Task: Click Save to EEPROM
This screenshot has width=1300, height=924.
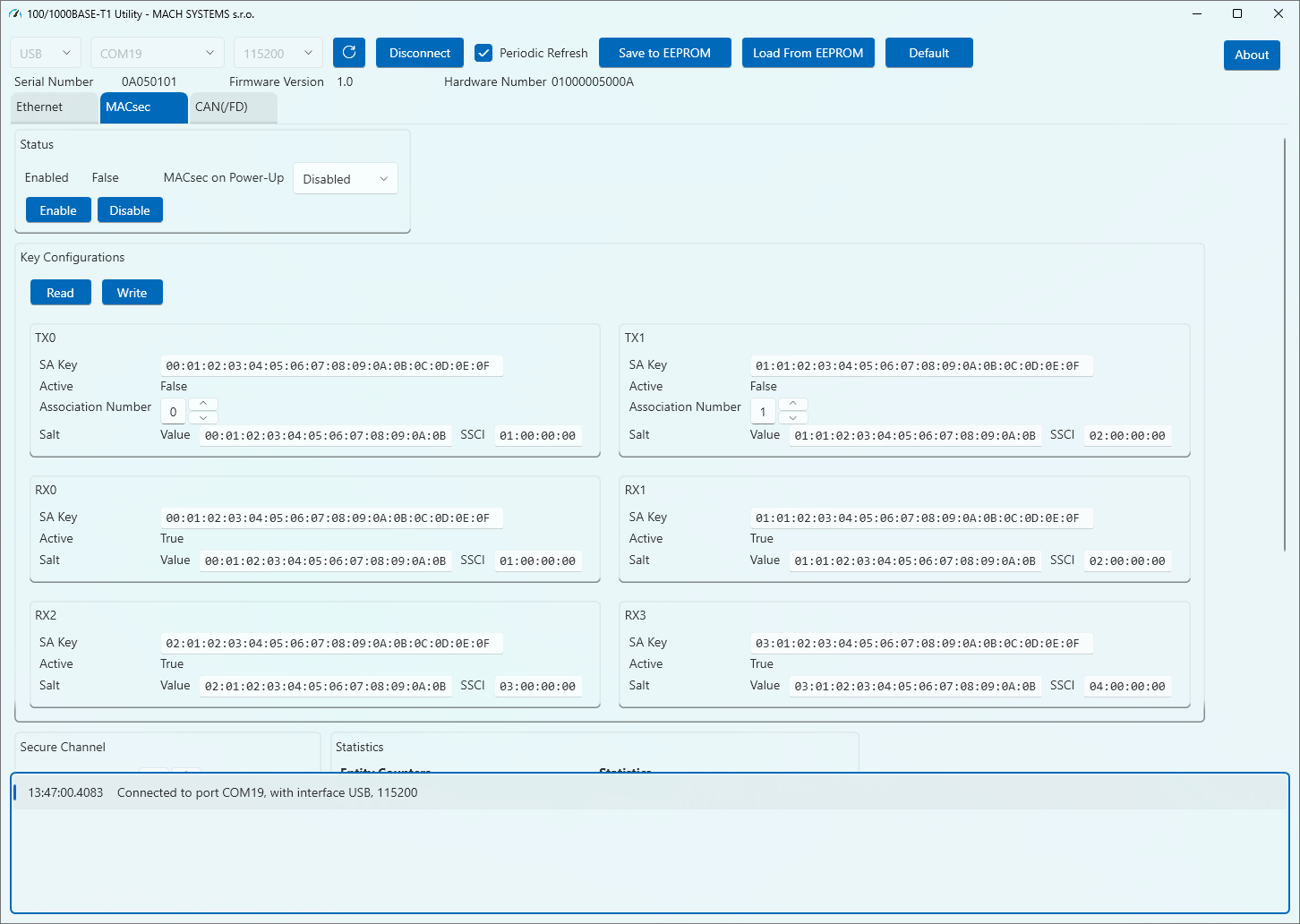Action: [x=664, y=53]
